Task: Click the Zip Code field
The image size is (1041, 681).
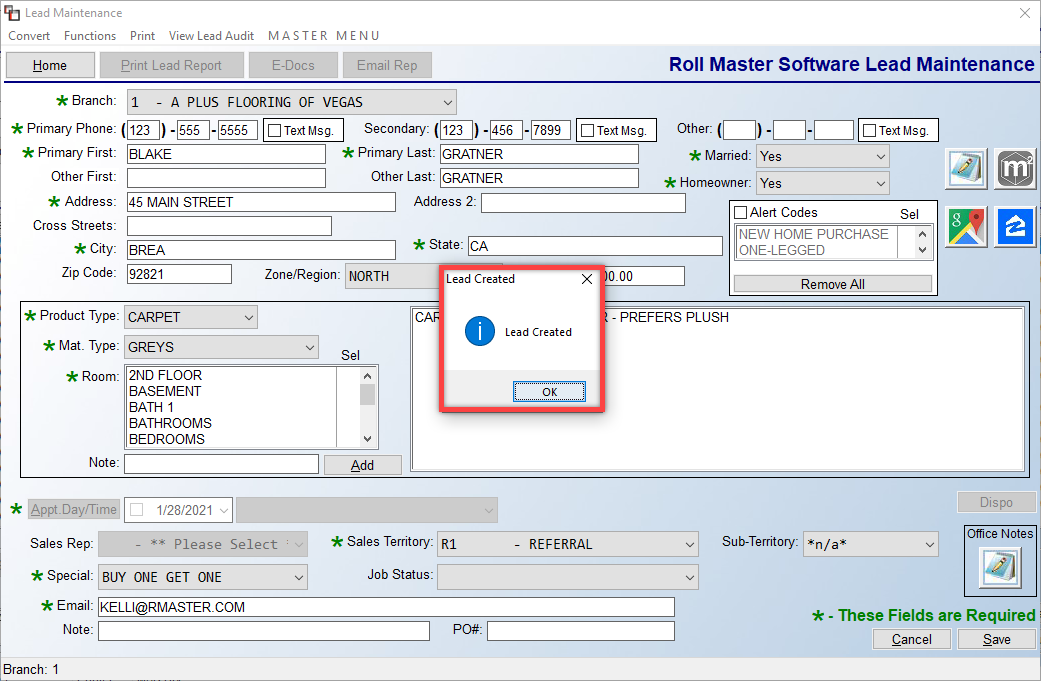Action: tap(179, 274)
